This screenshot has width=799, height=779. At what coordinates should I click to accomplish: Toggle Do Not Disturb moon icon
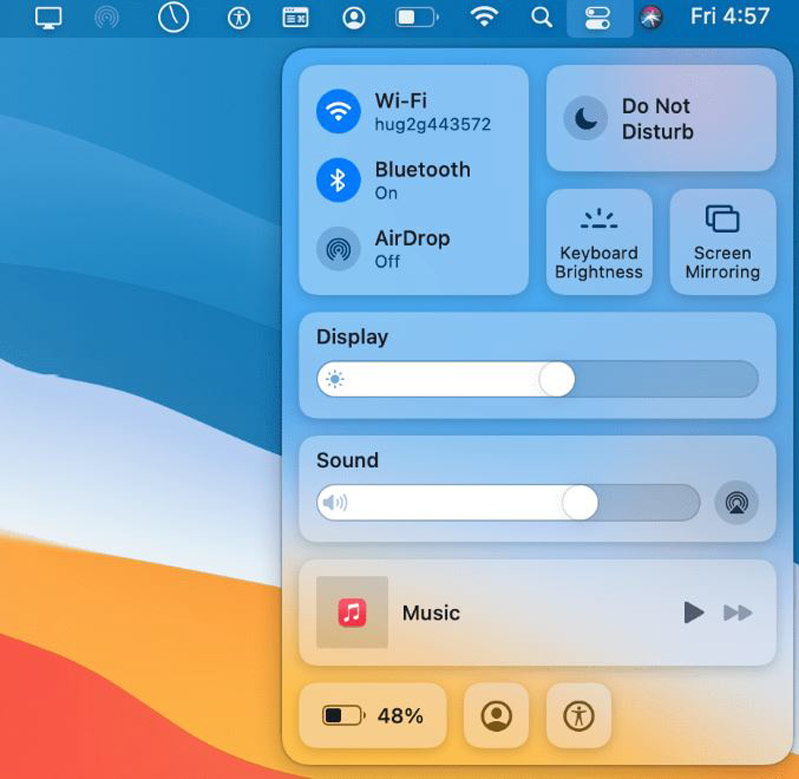point(585,118)
